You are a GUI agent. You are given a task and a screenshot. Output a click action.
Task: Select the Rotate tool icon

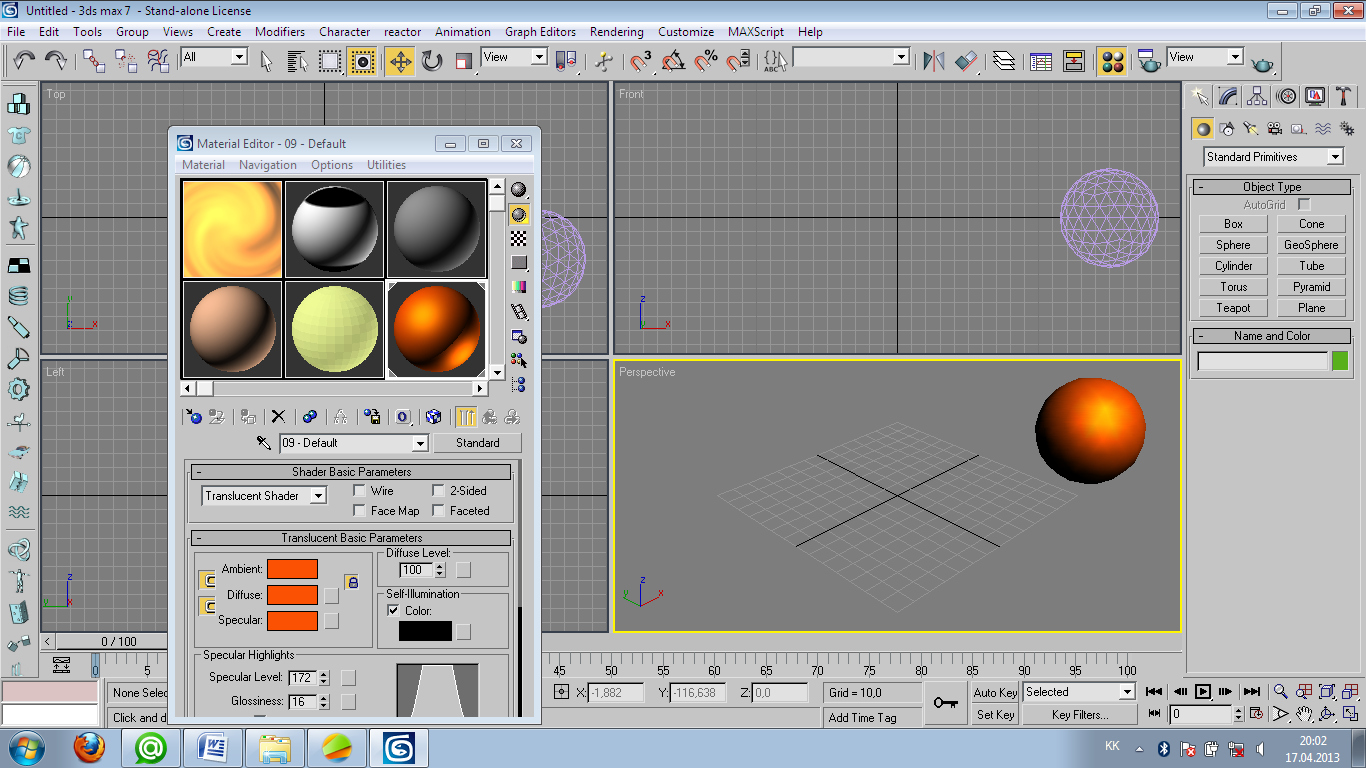(431, 62)
